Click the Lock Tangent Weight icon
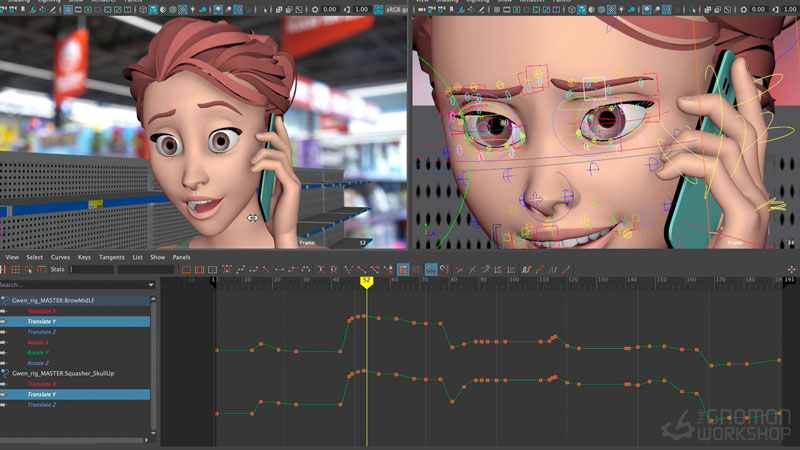The image size is (800, 450). pos(388,269)
